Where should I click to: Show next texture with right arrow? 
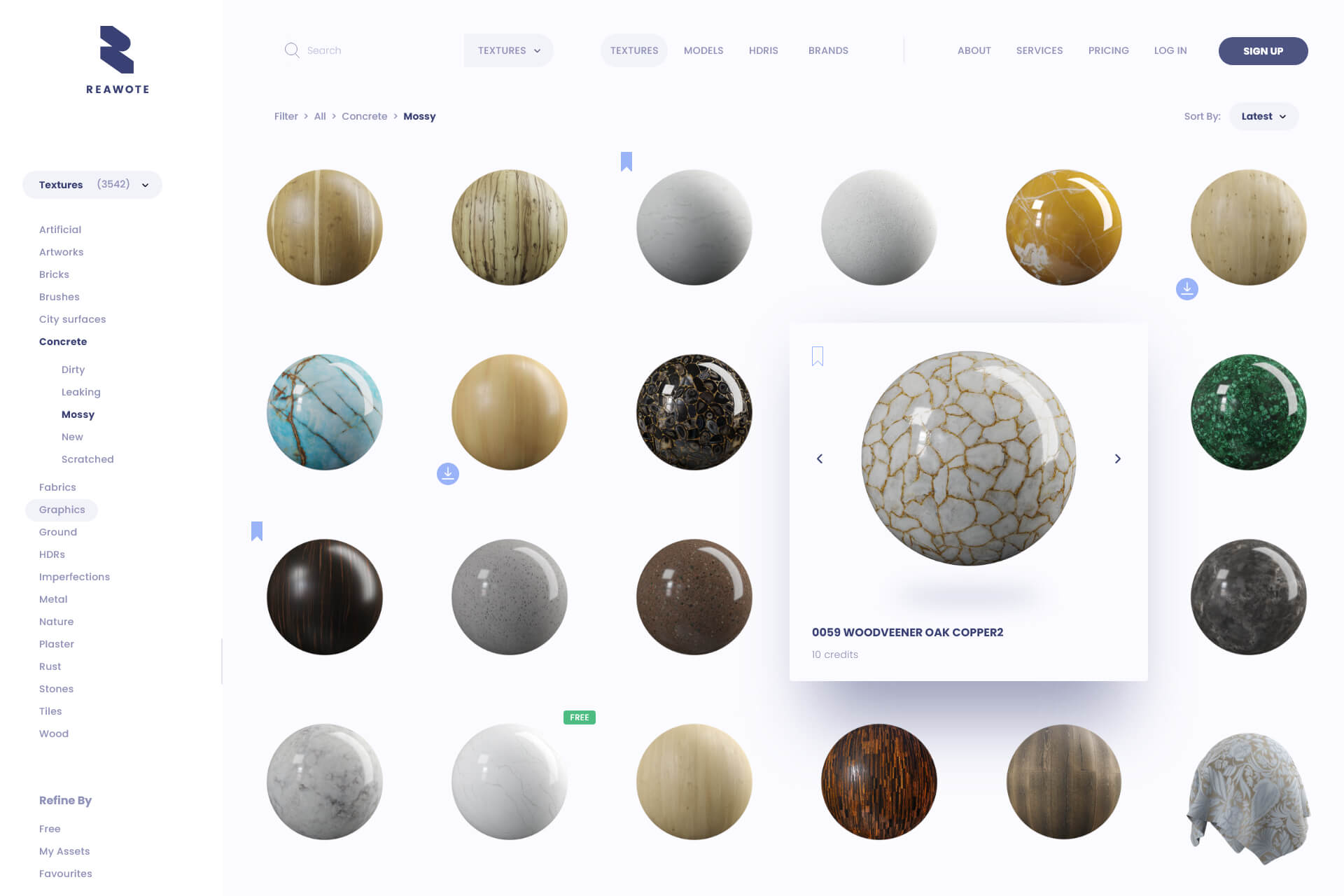(x=1117, y=458)
